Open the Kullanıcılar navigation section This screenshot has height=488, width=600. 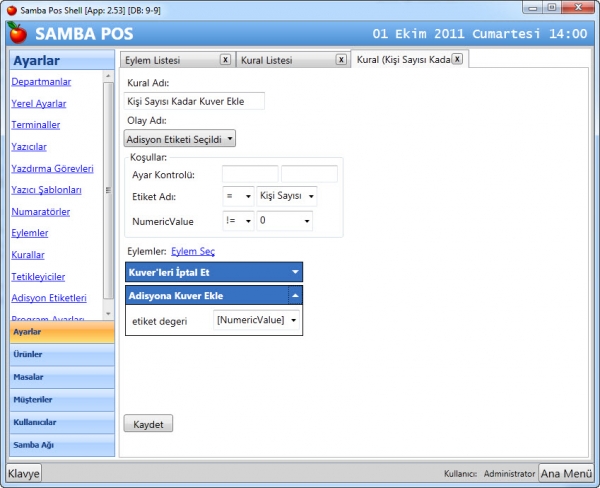pos(62,422)
